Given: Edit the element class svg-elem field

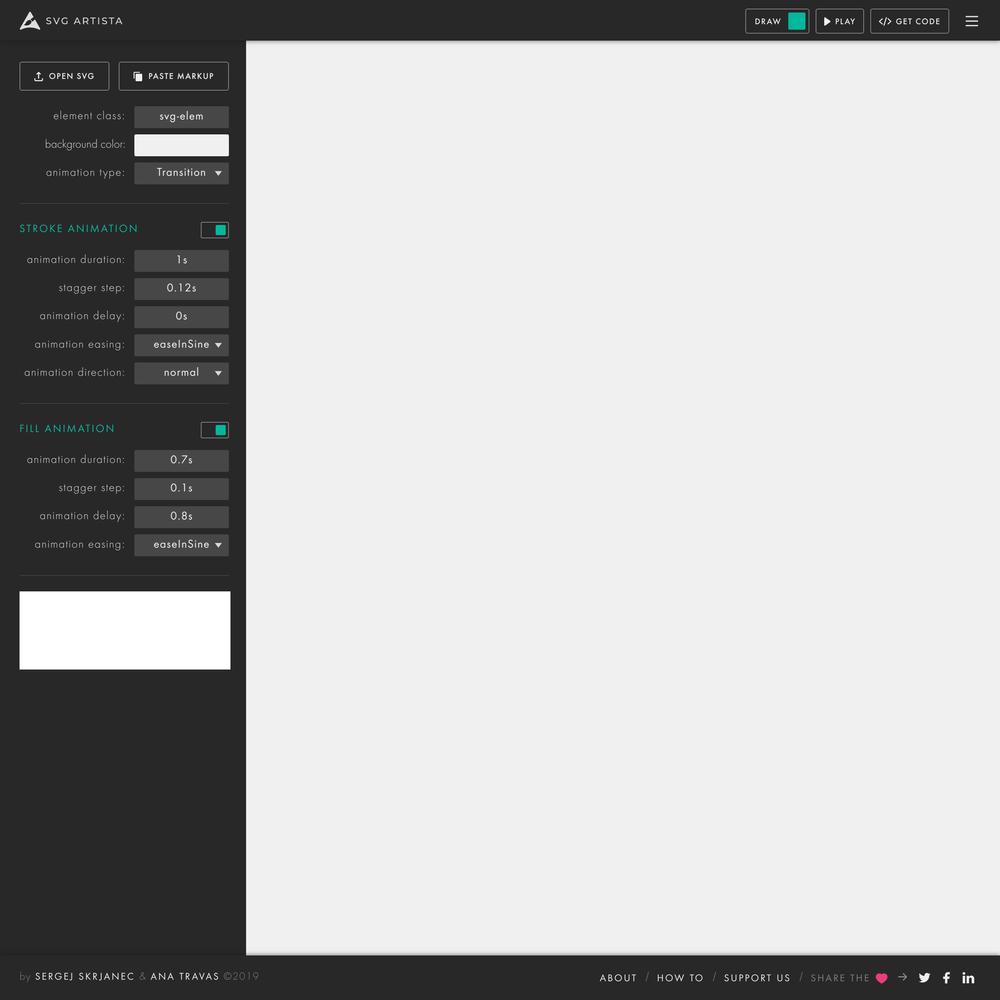Looking at the screenshot, I should [x=181, y=117].
